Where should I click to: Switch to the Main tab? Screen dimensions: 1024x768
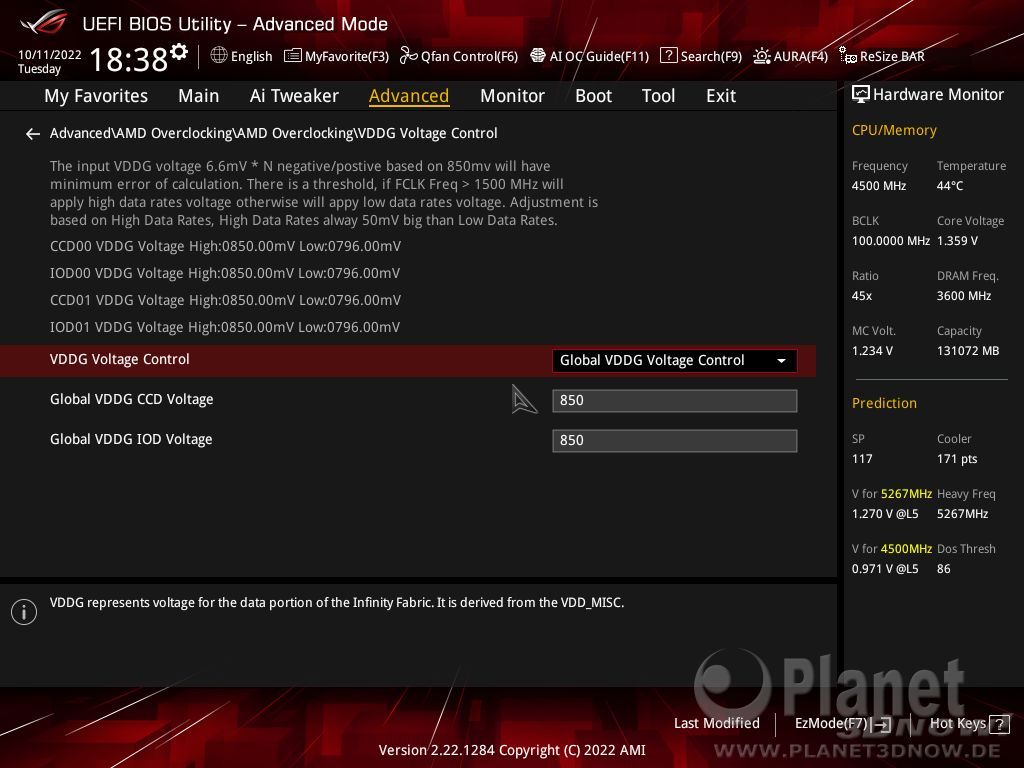199,96
